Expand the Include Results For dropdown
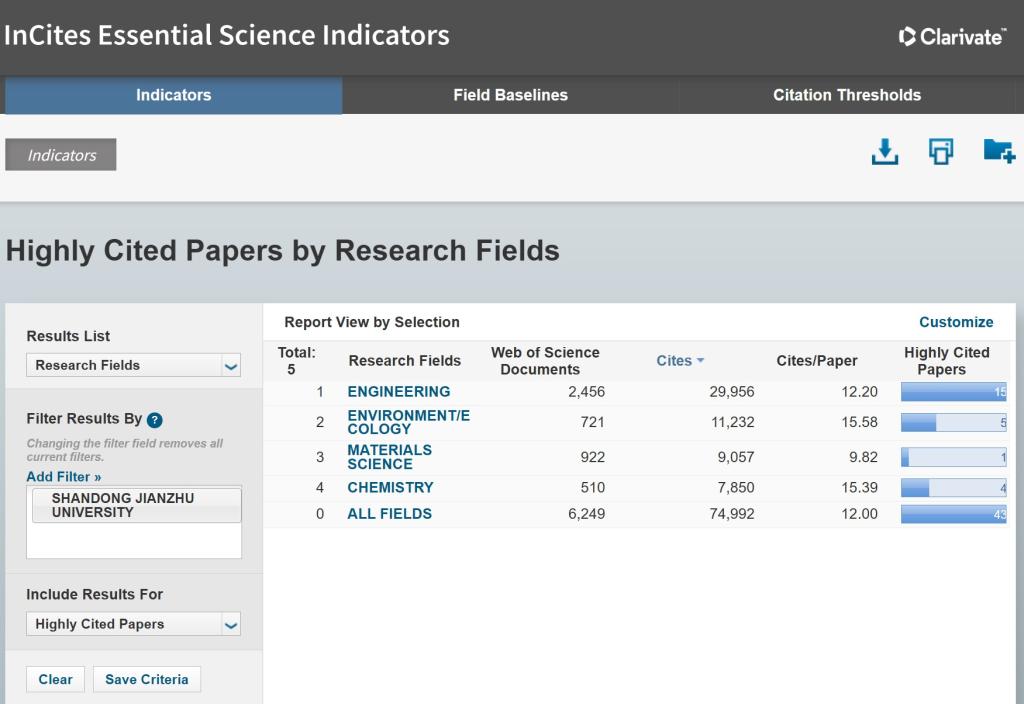 pos(133,624)
